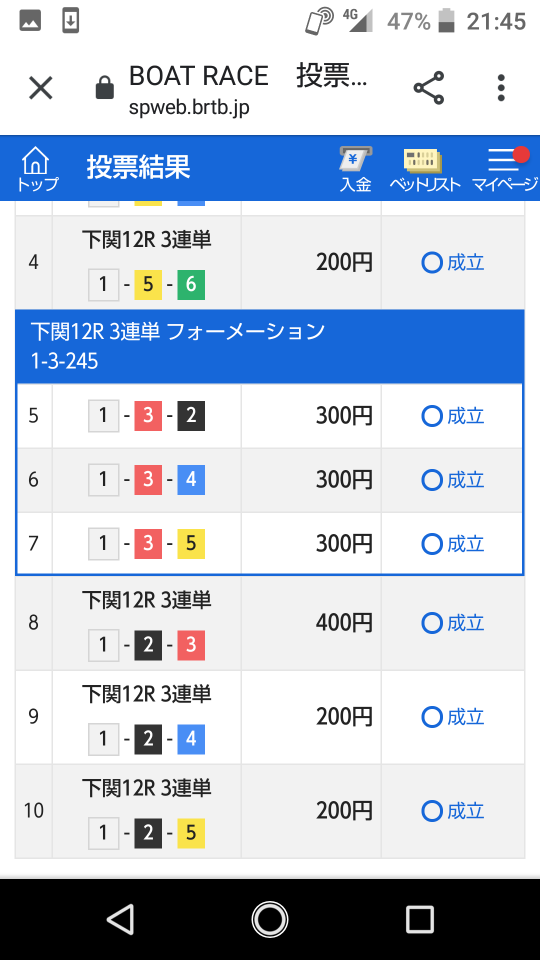Tap the Android back navigation button
540x960 pixels.
[120, 919]
